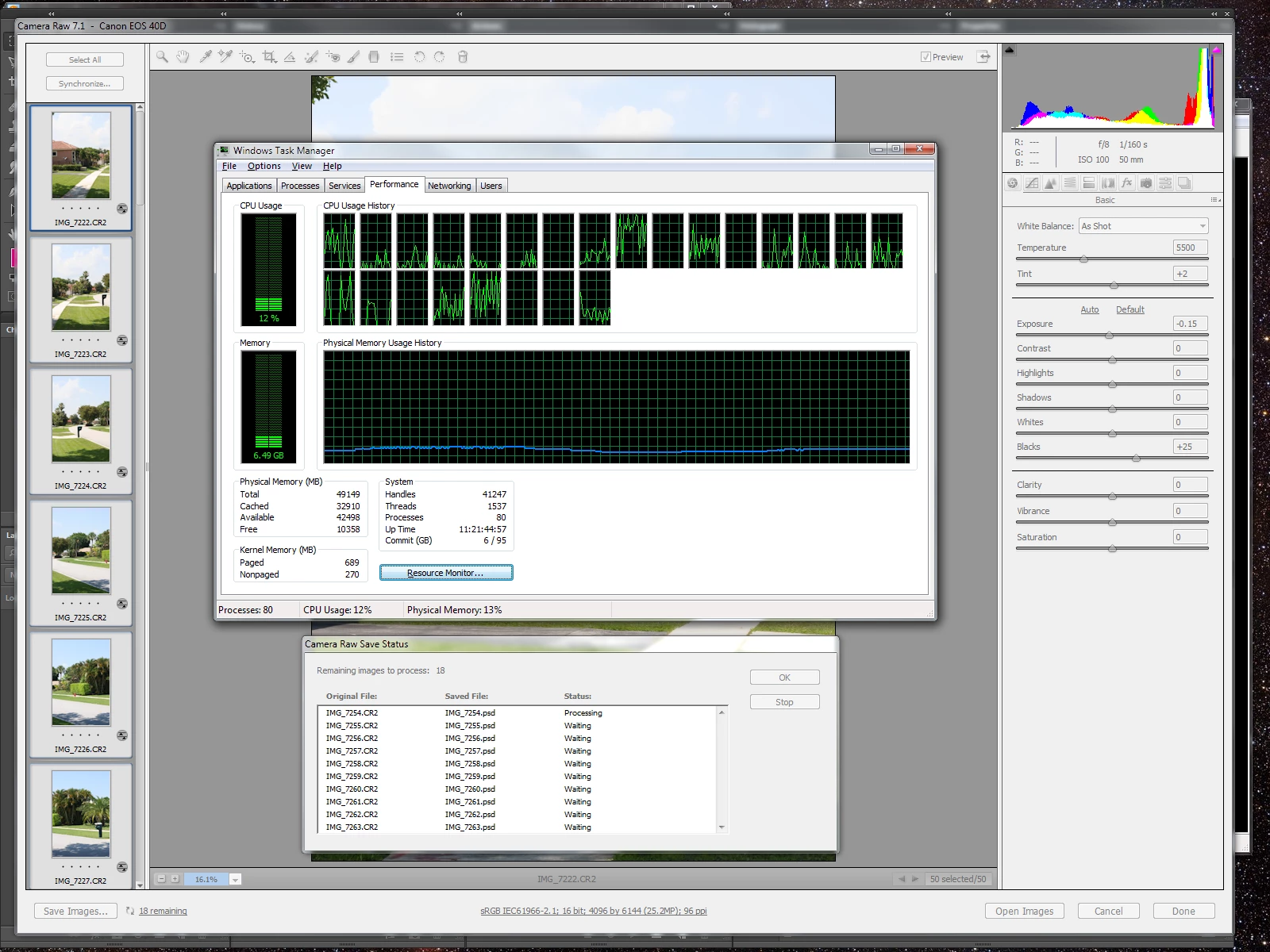Open Task Manager View menu
This screenshot has height=952, width=1270.
(x=302, y=166)
